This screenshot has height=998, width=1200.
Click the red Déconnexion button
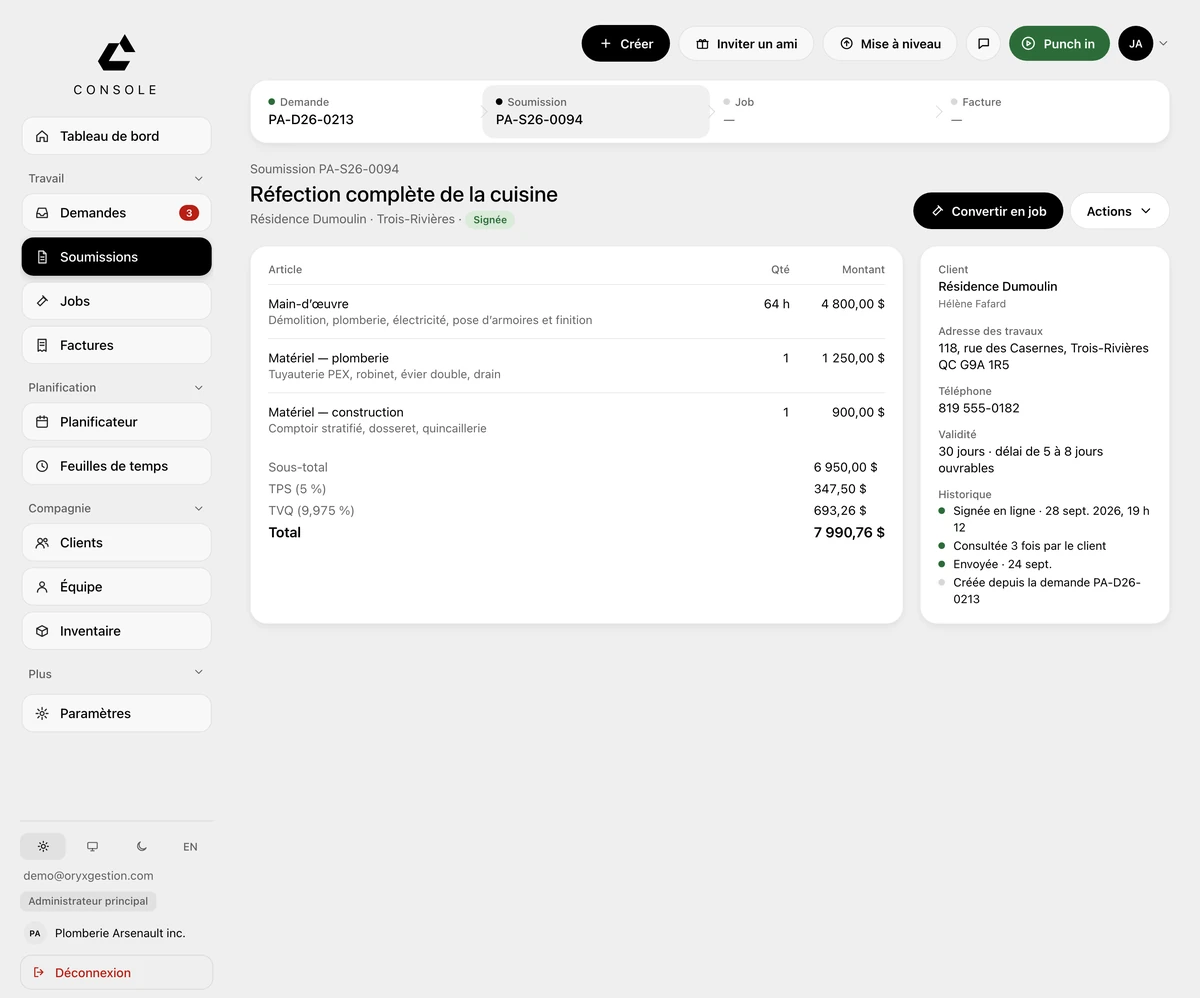116,973
